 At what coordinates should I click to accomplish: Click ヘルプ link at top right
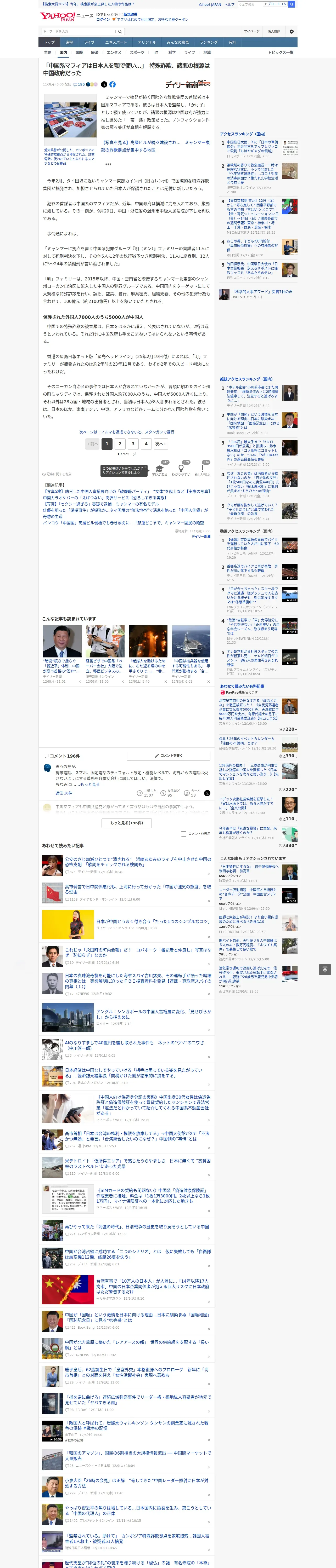pos(229,4)
